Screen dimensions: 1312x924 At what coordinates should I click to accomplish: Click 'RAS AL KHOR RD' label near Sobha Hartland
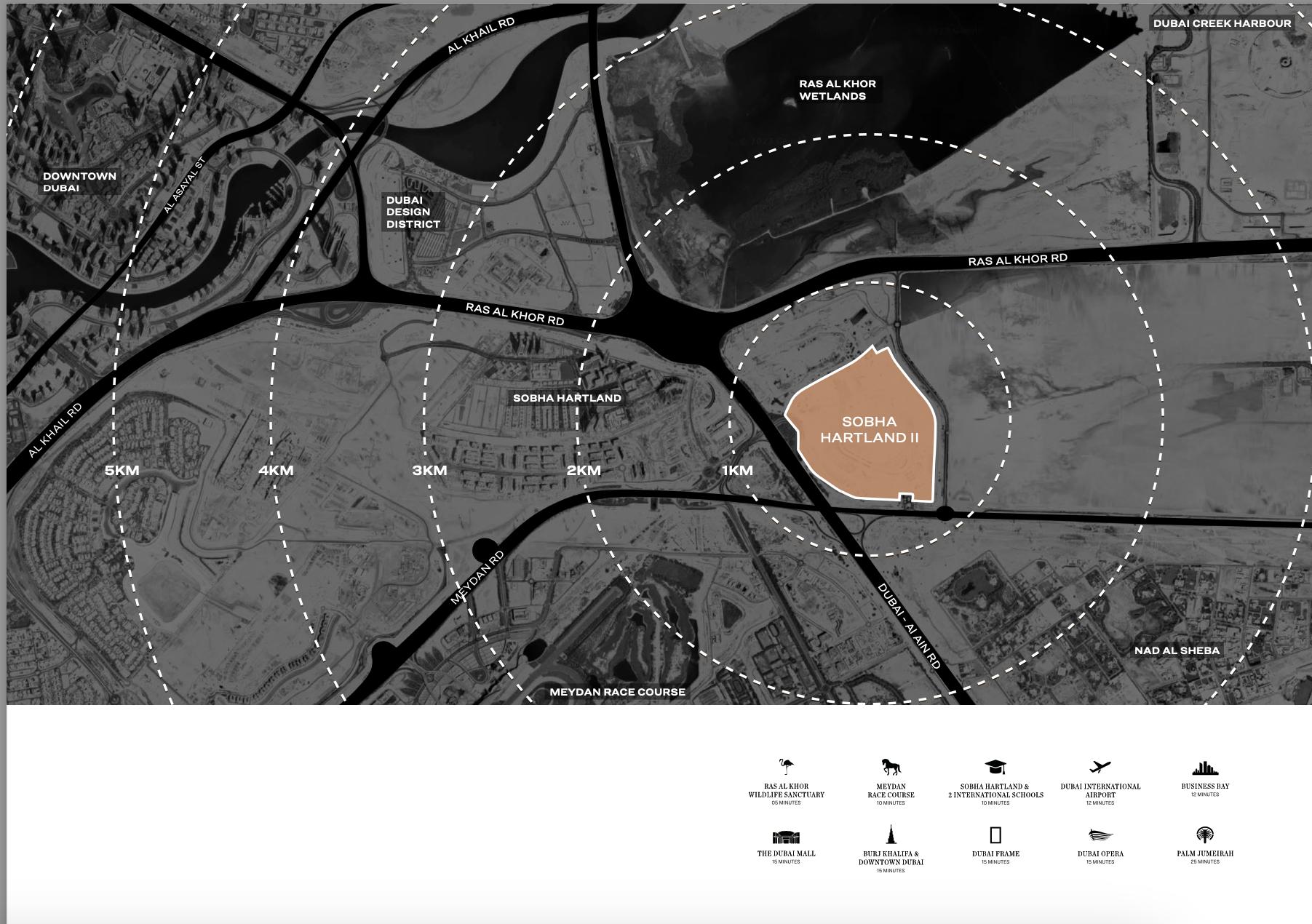click(x=514, y=314)
